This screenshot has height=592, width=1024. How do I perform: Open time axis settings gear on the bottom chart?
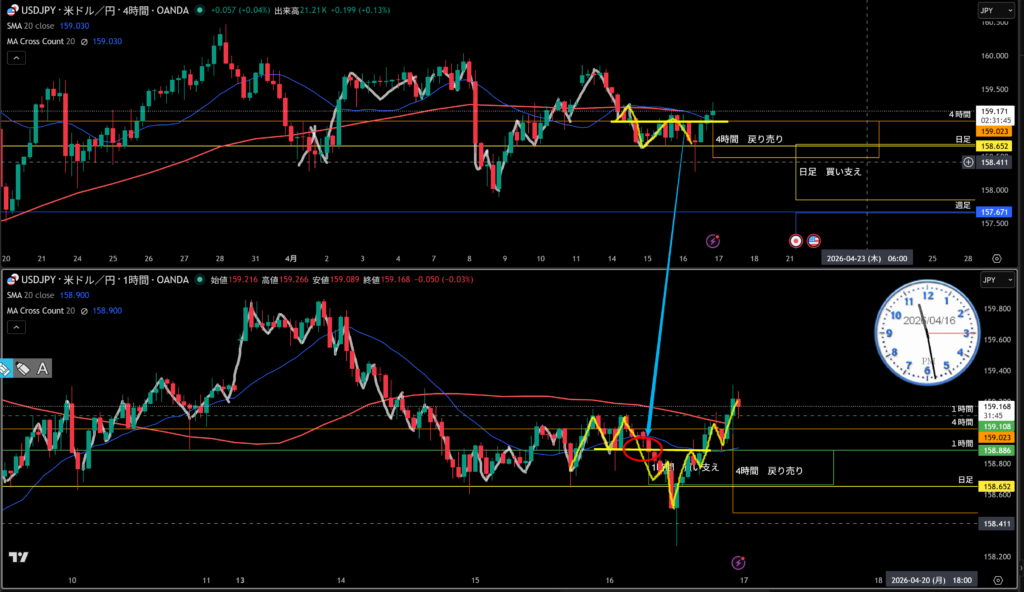point(996,580)
